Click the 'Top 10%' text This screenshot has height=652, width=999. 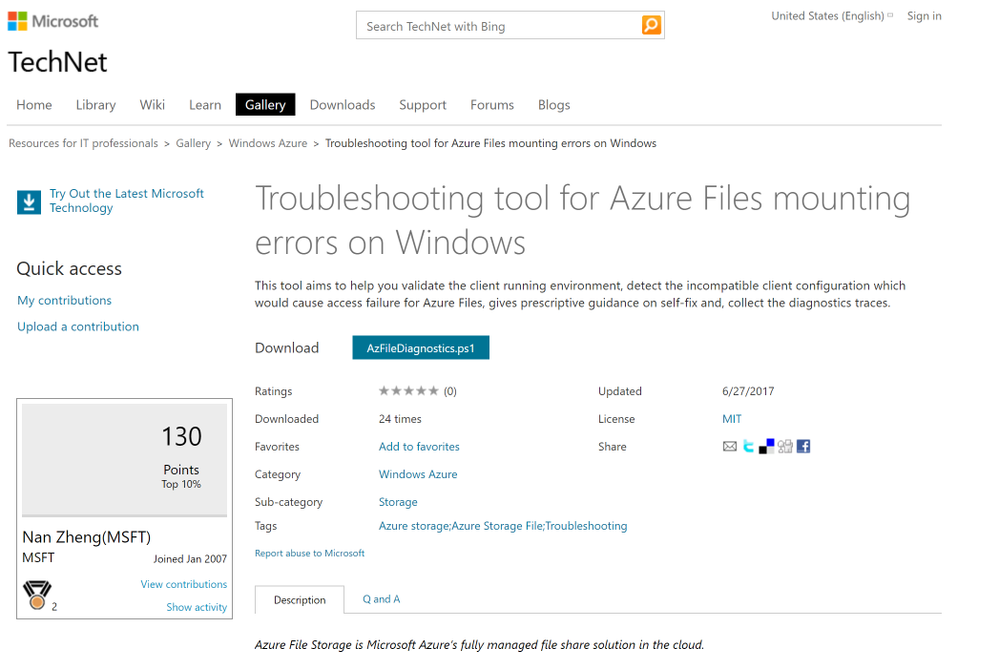point(181,484)
